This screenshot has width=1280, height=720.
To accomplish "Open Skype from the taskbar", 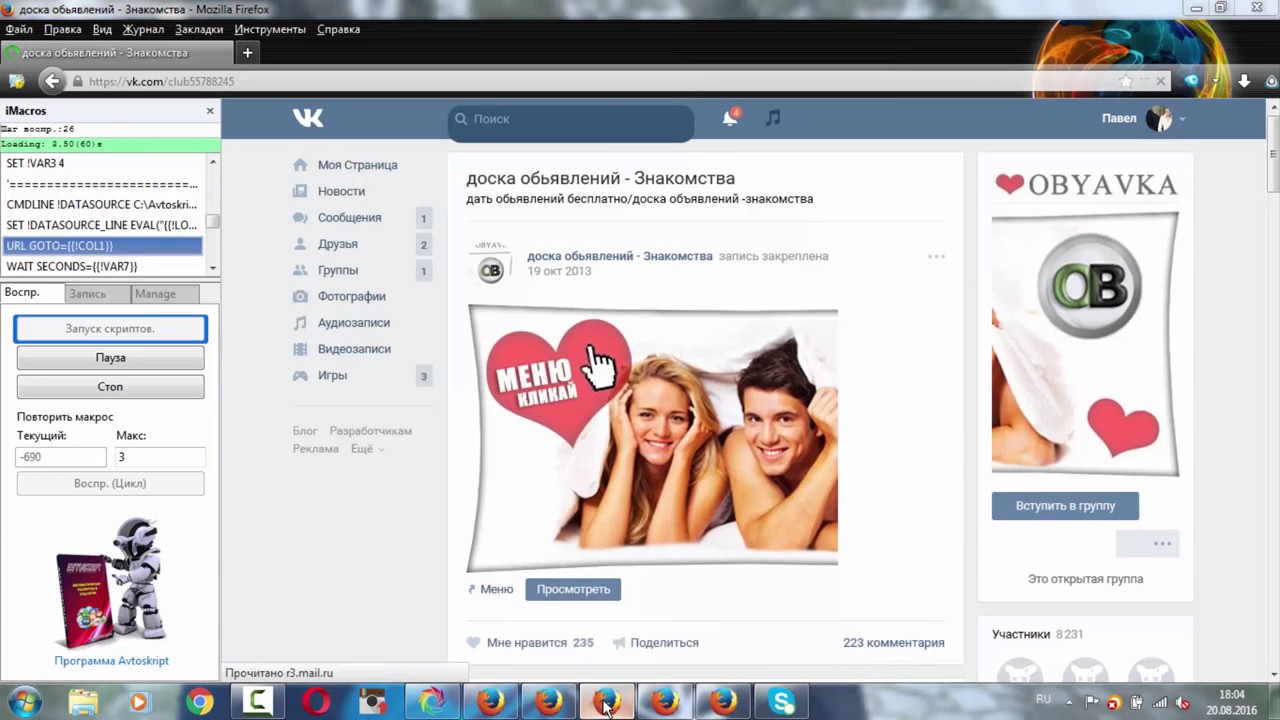I will (781, 702).
